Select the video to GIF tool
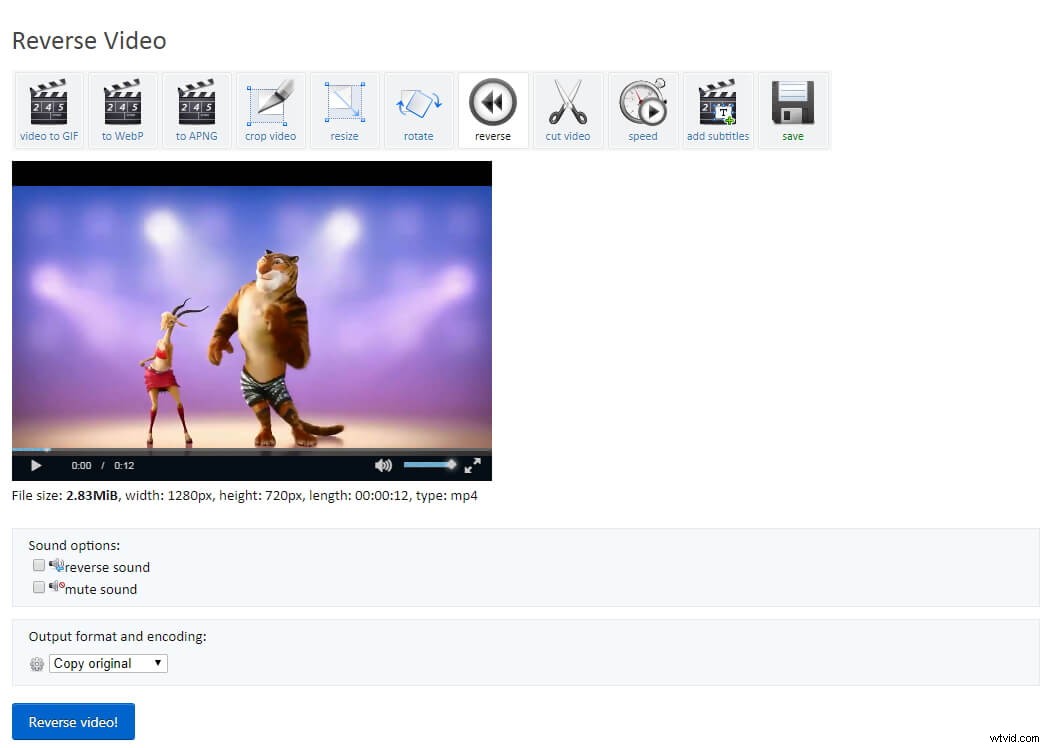The width and height of the screenshot is (1060, 748). pyautogui.click(x=48, y=108)
